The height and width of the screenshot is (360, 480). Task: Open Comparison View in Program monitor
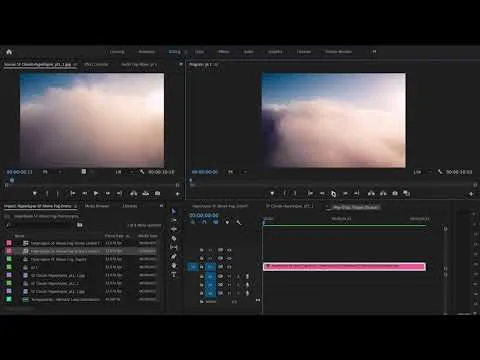tap(407, 193)
